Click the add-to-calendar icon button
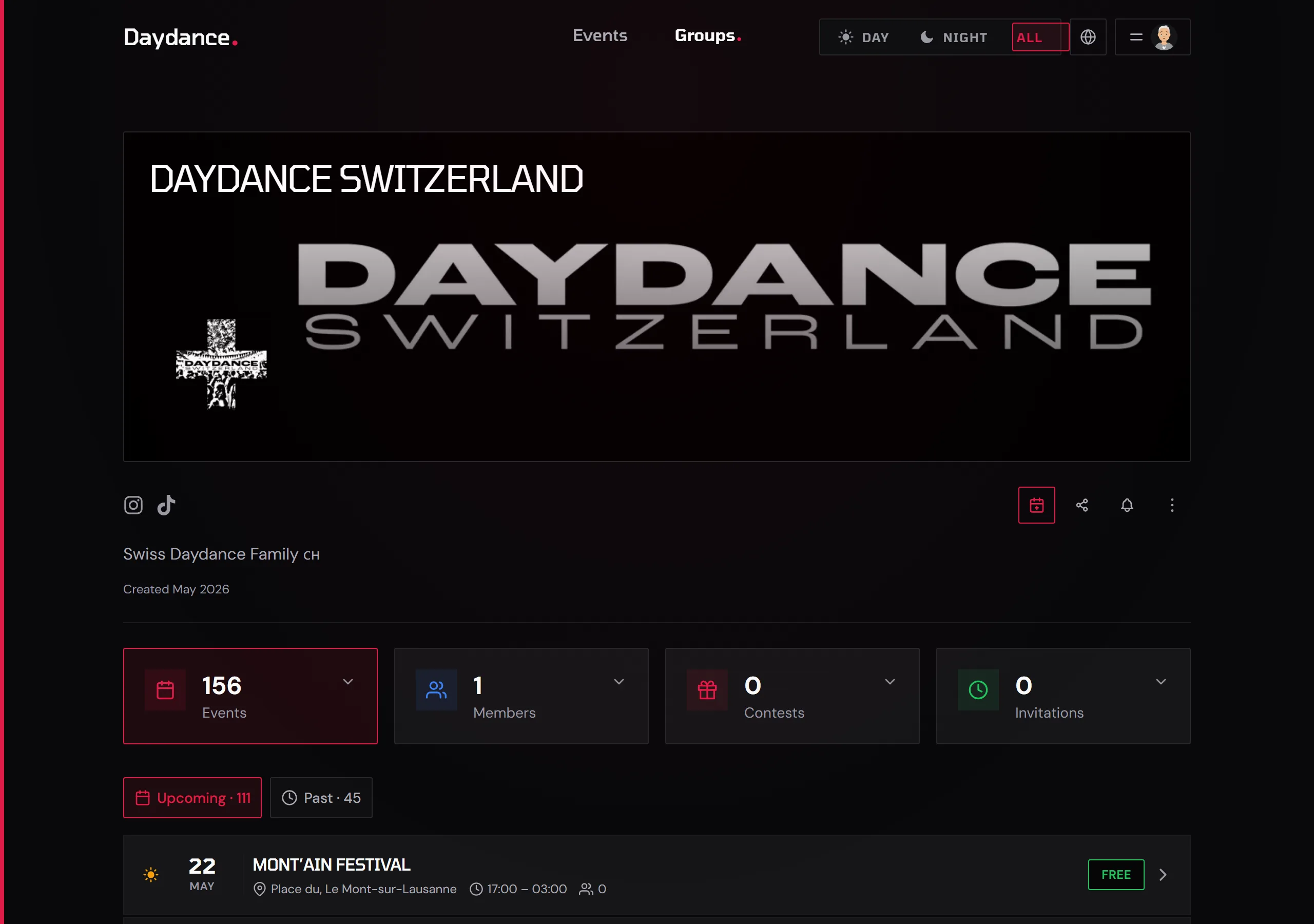Screen dimensions: 1314x924 point(1036,505)
